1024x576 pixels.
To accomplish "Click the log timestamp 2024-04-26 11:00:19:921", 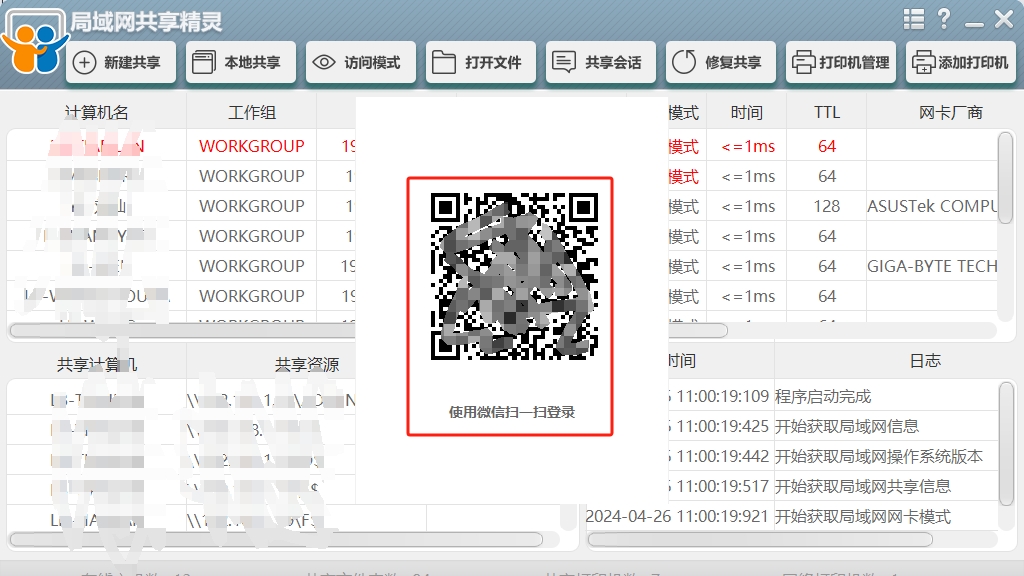I will point(677,517).
